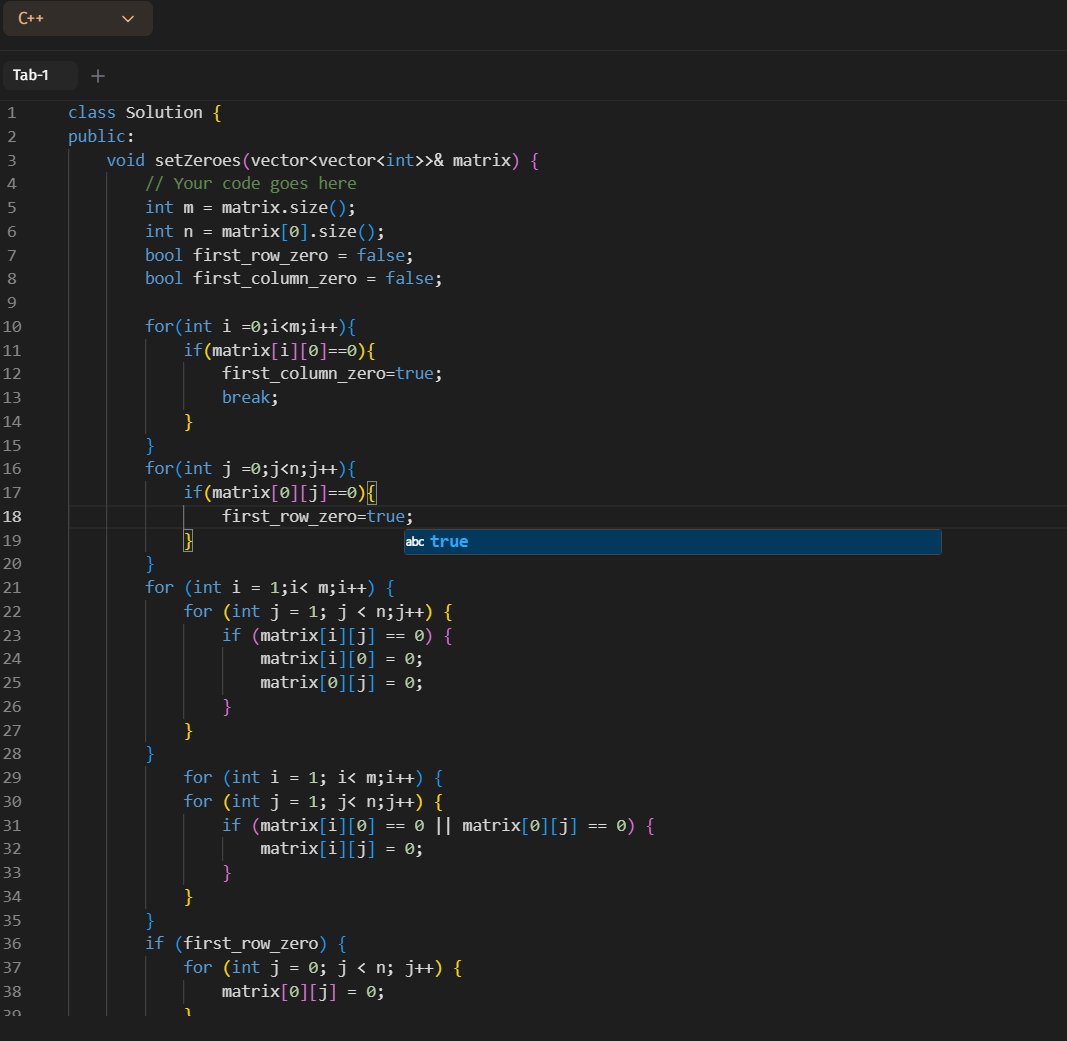The width and height of the screenshot is (1067, 1041).
Task: Click line number 18 in the gutter
Action: 12,516
